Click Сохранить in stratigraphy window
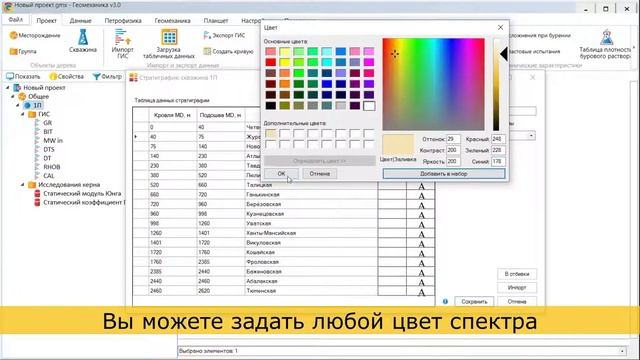 click(474, 302)
